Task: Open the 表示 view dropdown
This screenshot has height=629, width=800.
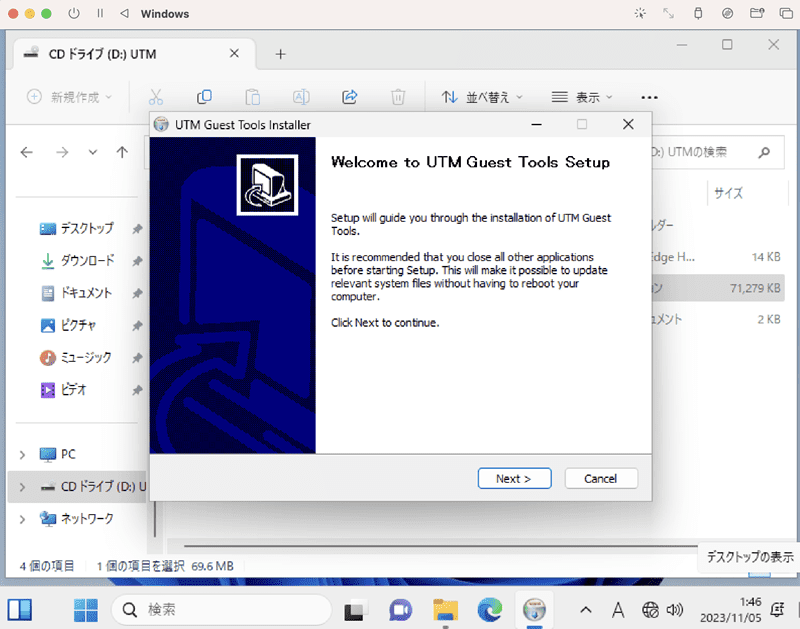Action: pyautogui.click(x=582, y=97)
